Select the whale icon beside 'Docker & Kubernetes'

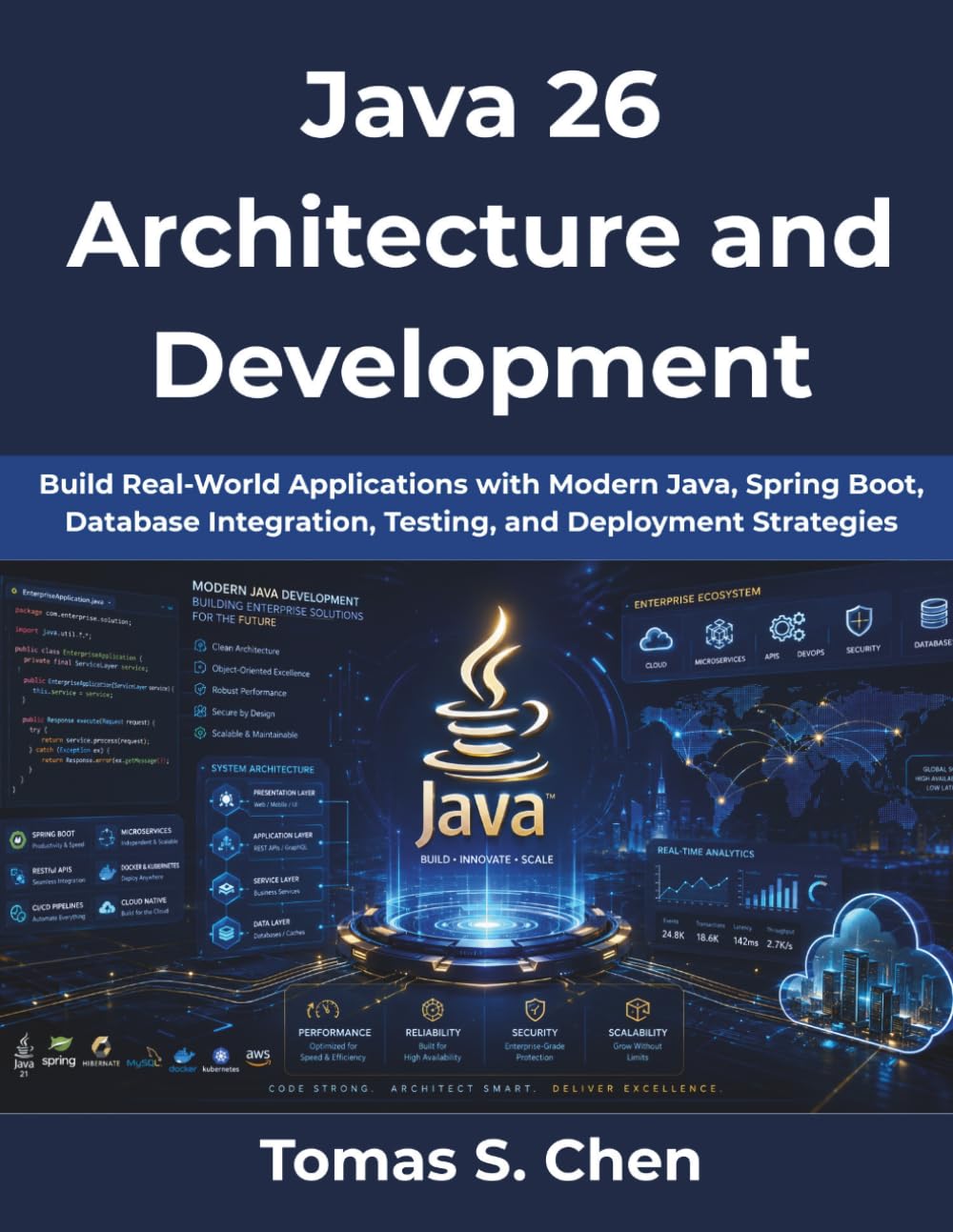106,872
